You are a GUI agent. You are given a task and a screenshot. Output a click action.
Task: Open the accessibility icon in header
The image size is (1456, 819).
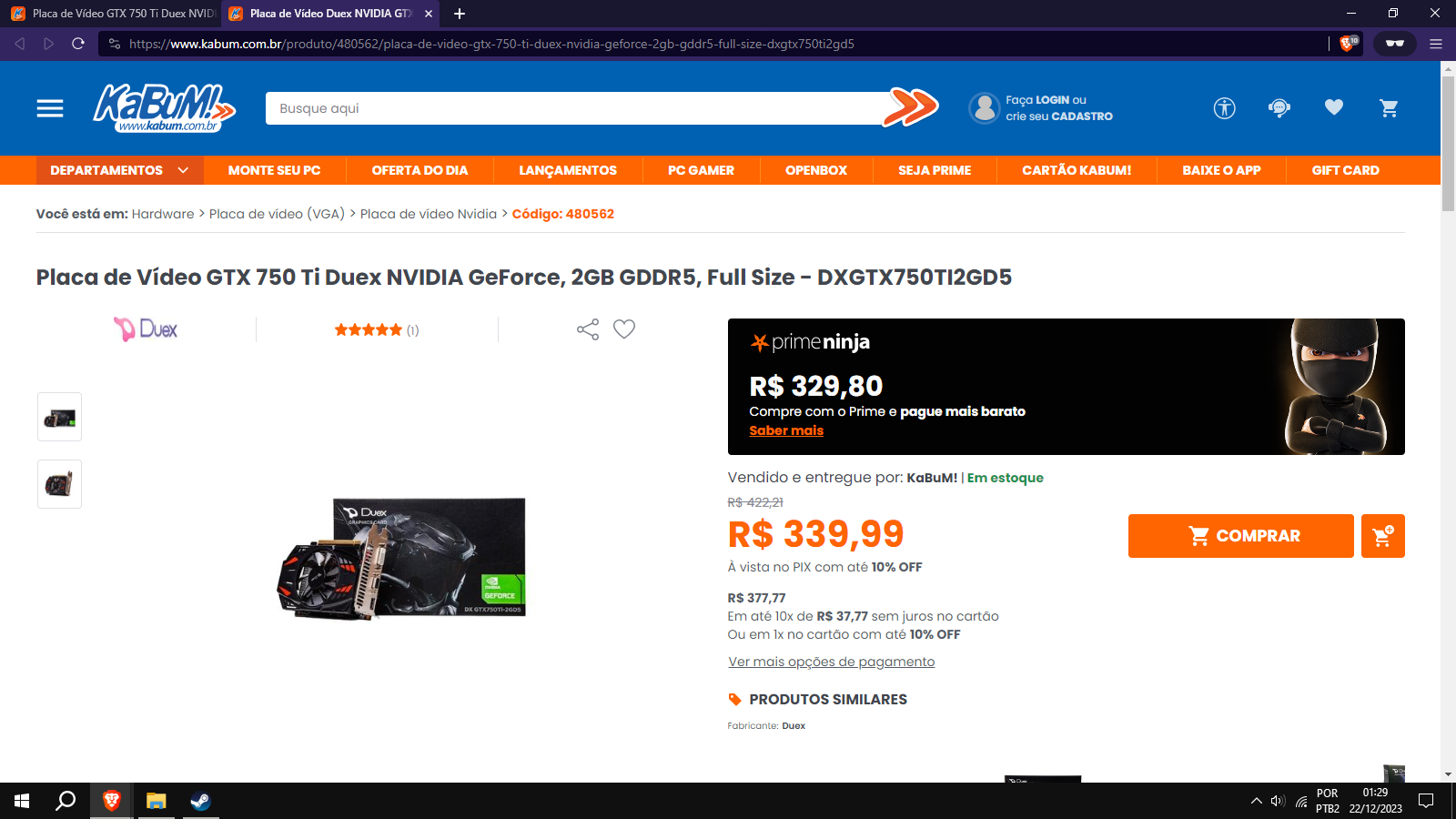pos(1224,108)
